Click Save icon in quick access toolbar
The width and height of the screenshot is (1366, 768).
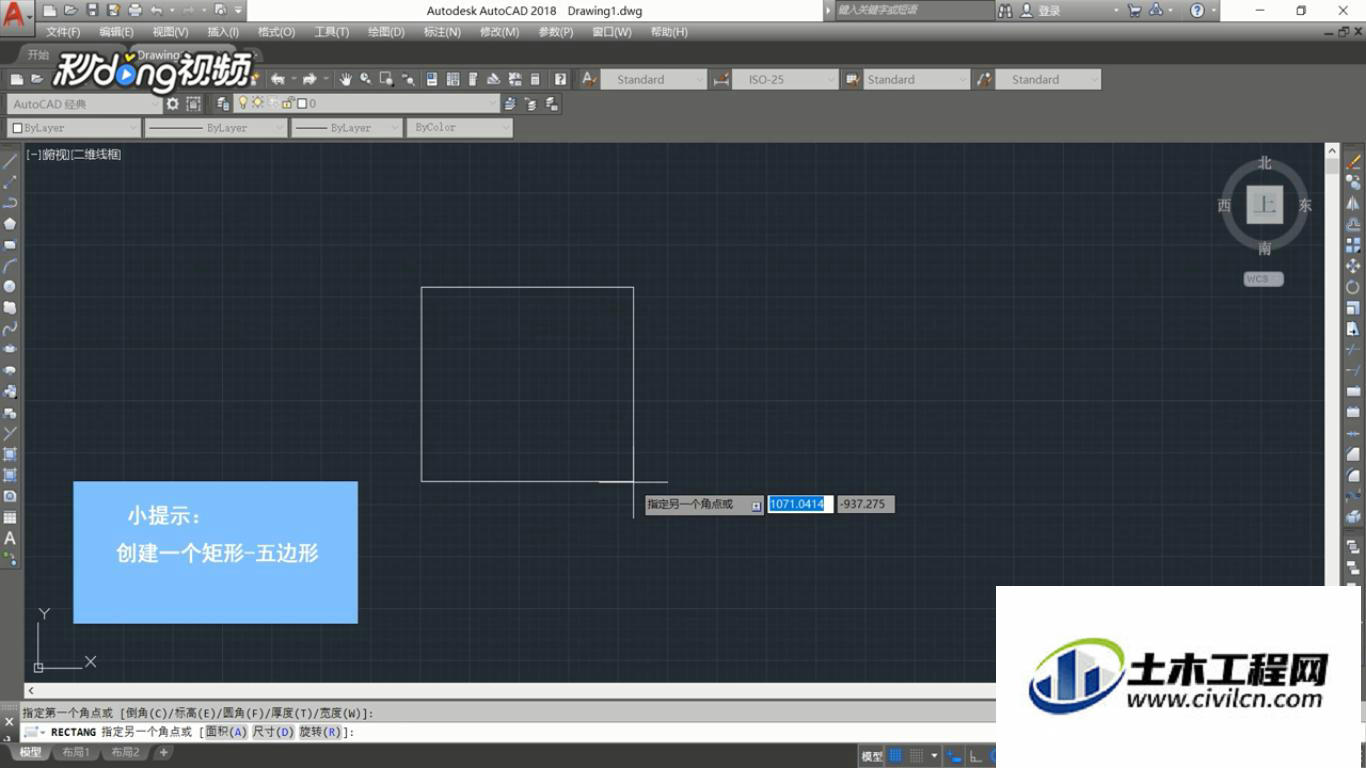92,10
